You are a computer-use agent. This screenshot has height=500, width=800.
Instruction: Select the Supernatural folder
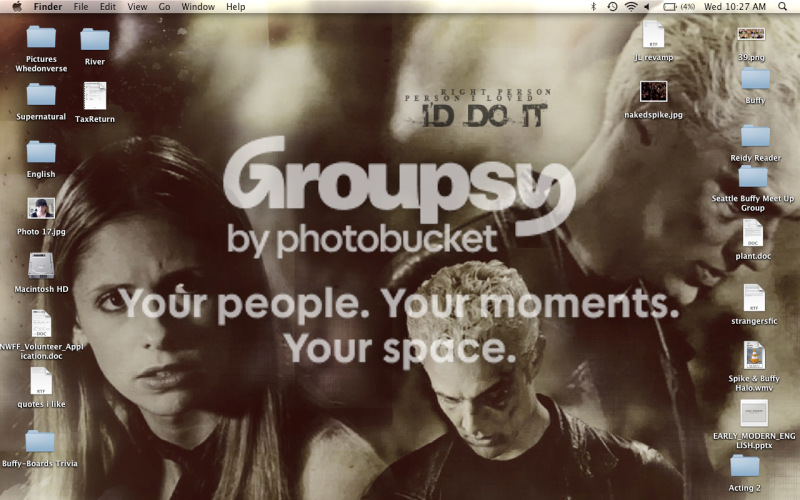(41, 95)
